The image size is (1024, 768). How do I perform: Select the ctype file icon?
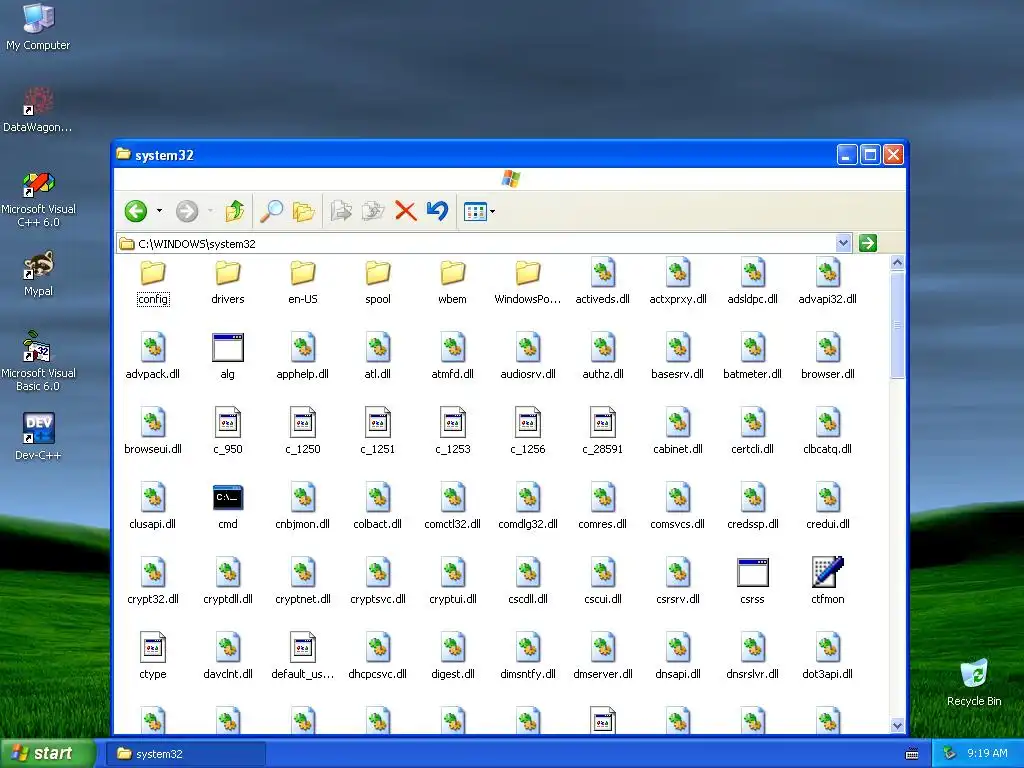tap(153, 658)
